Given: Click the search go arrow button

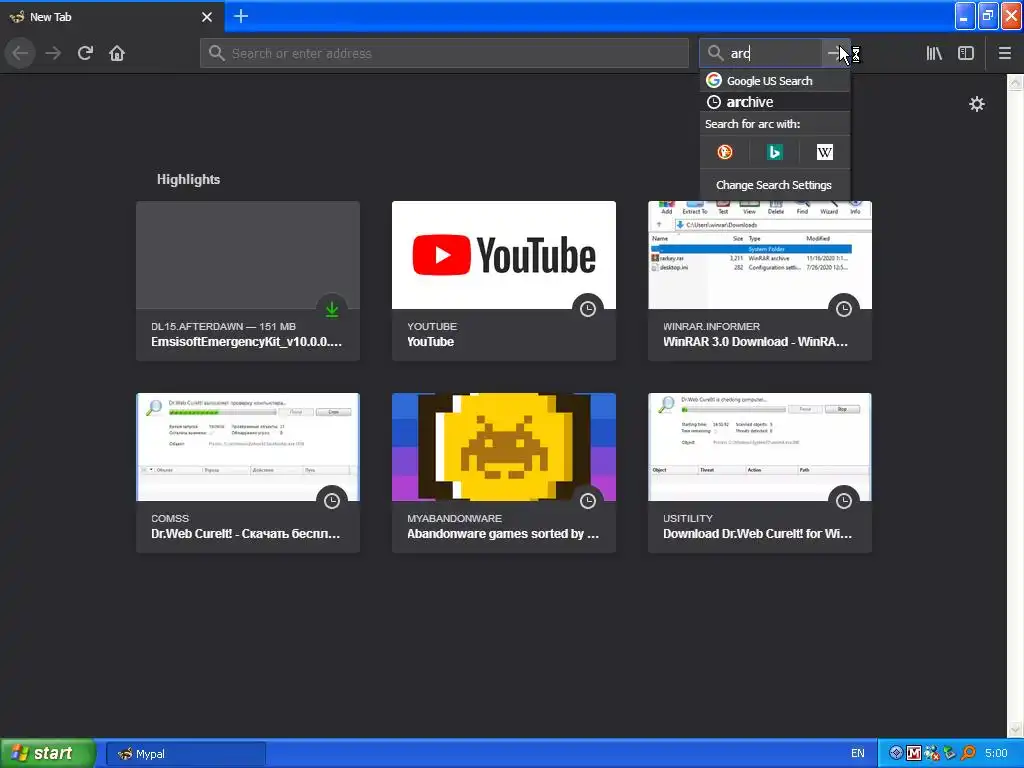Looking at the screenshot, I should 835,53.
